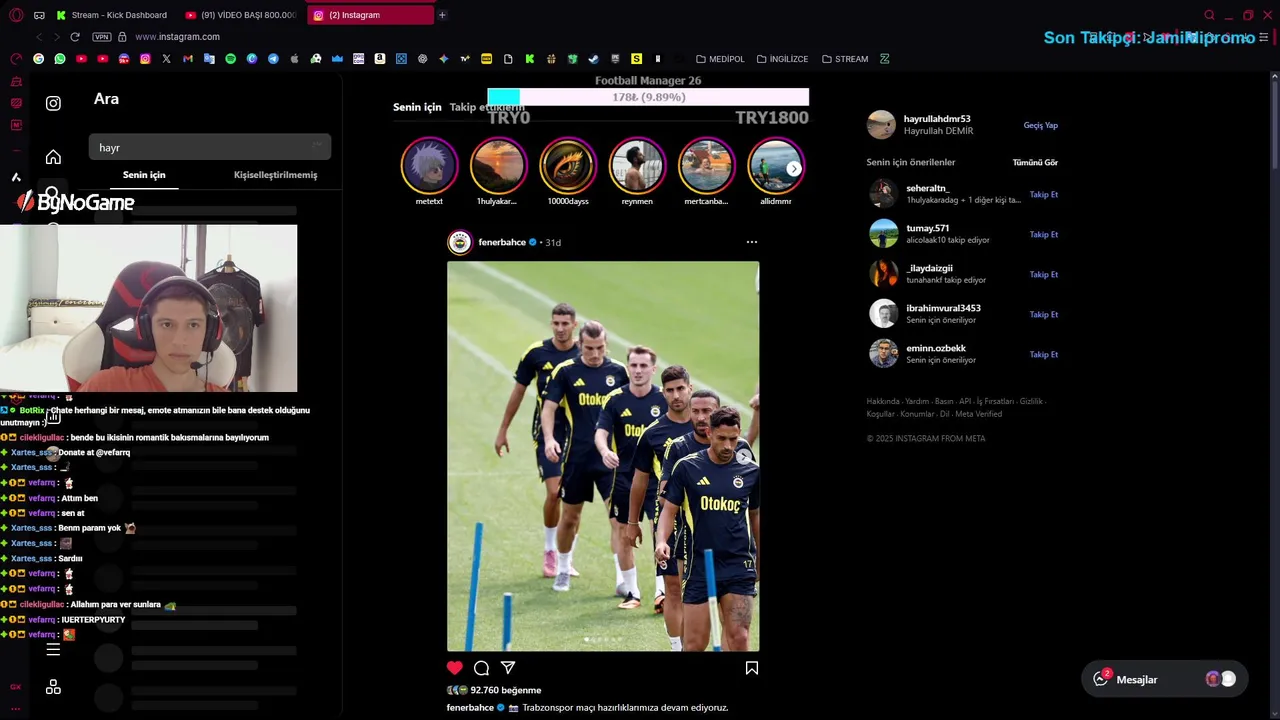
Task: Open the Apple bookmark icon
Action: 294,59
